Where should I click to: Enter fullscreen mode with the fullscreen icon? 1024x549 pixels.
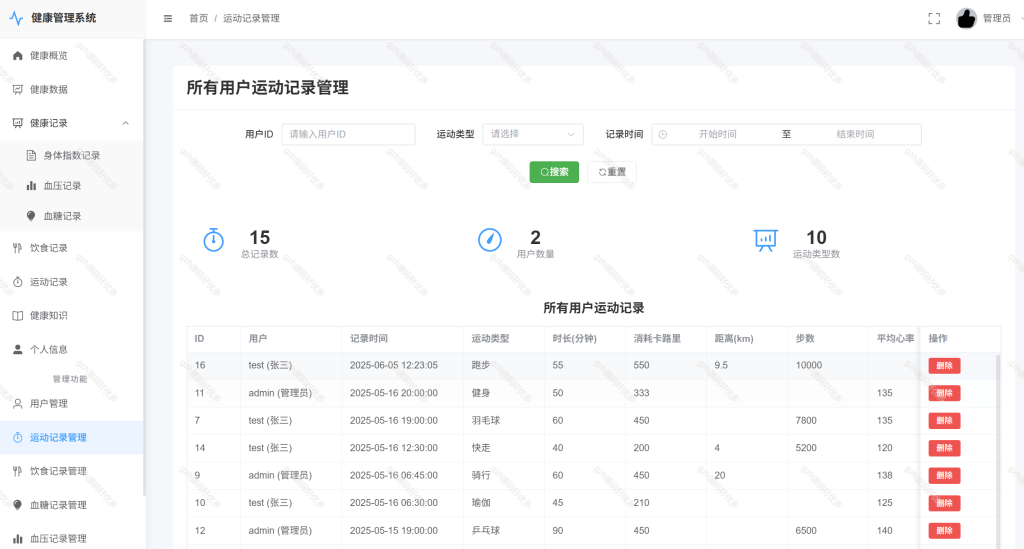pos(934,18)
